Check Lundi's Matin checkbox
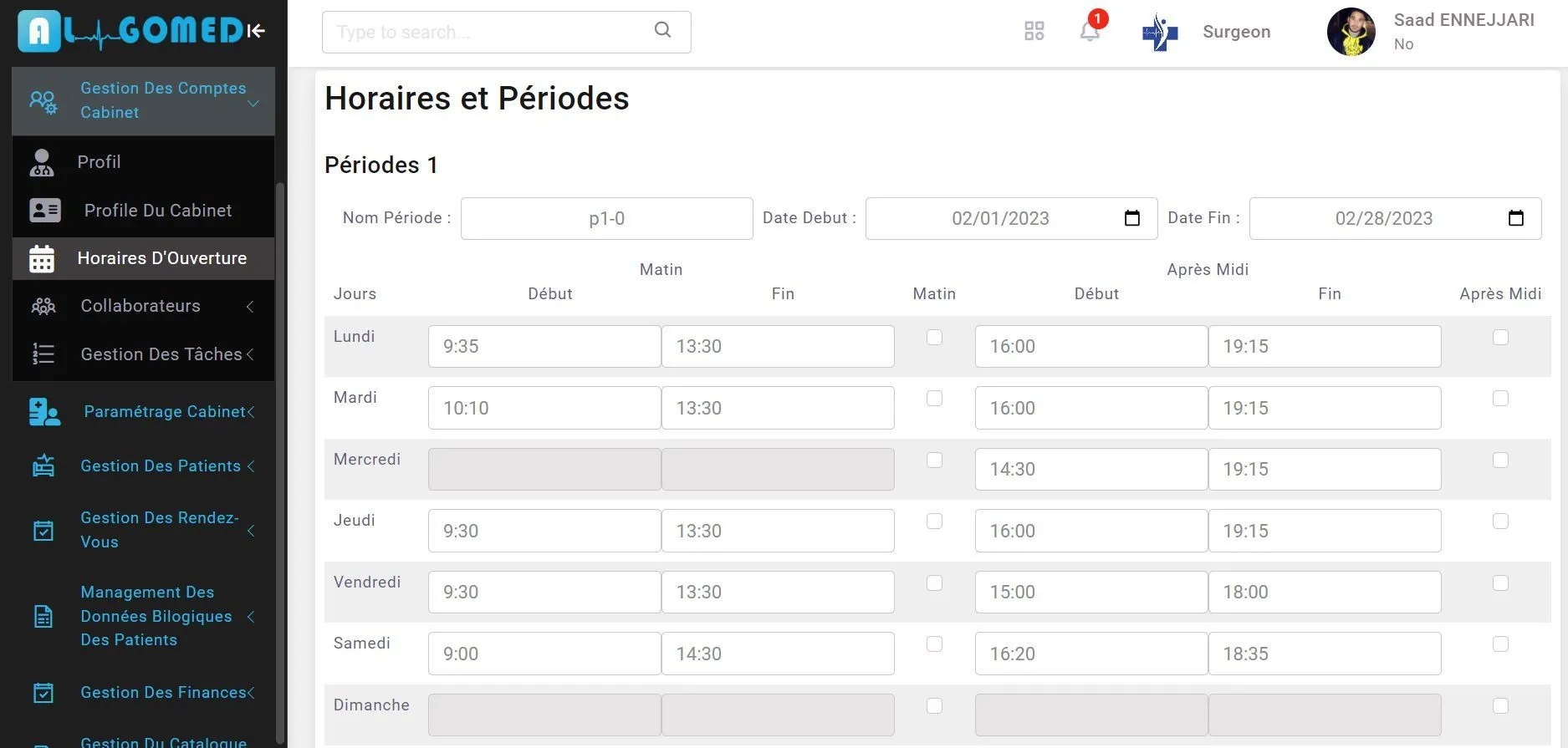This screenshot has height=748, width=1568. pos(934,338)
